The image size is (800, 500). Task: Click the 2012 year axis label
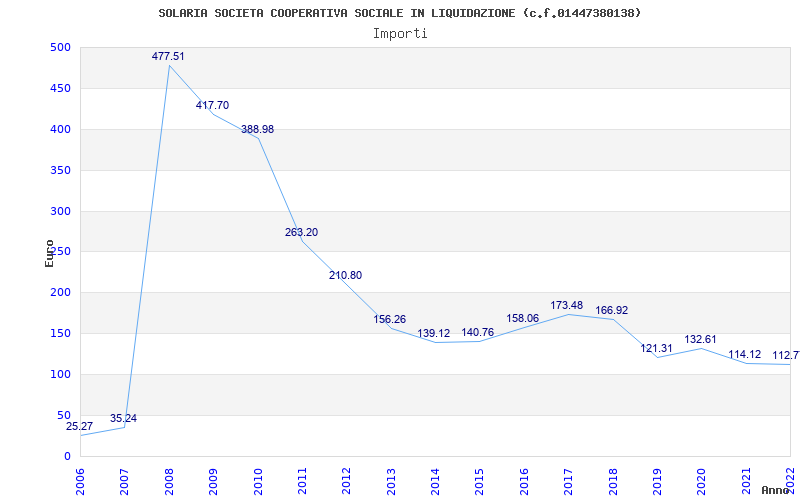point(346,481)
